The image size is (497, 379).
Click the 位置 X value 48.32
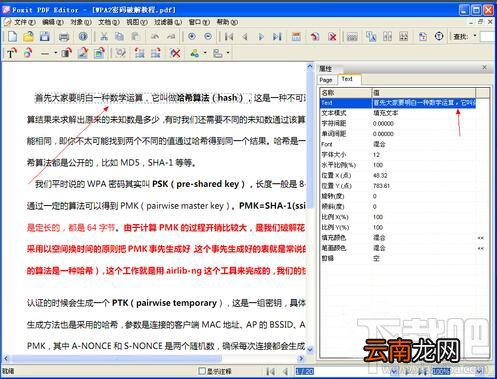(380, 175)
